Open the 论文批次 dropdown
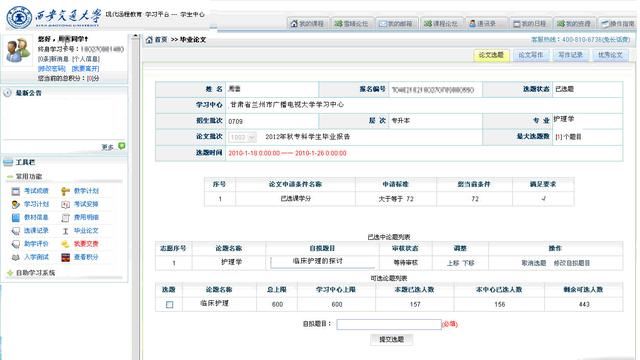This screenshot has height=360, width=640. point(242,137)
